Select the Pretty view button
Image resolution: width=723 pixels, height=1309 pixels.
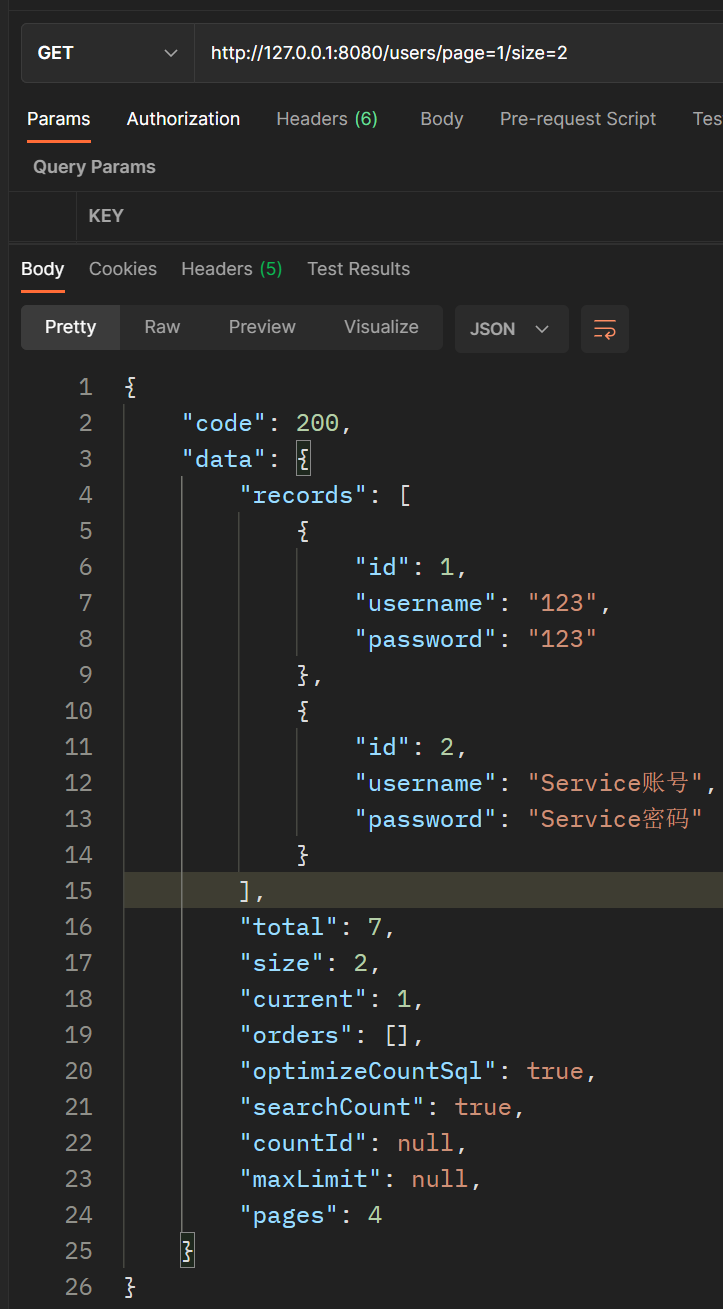point(70,327)
